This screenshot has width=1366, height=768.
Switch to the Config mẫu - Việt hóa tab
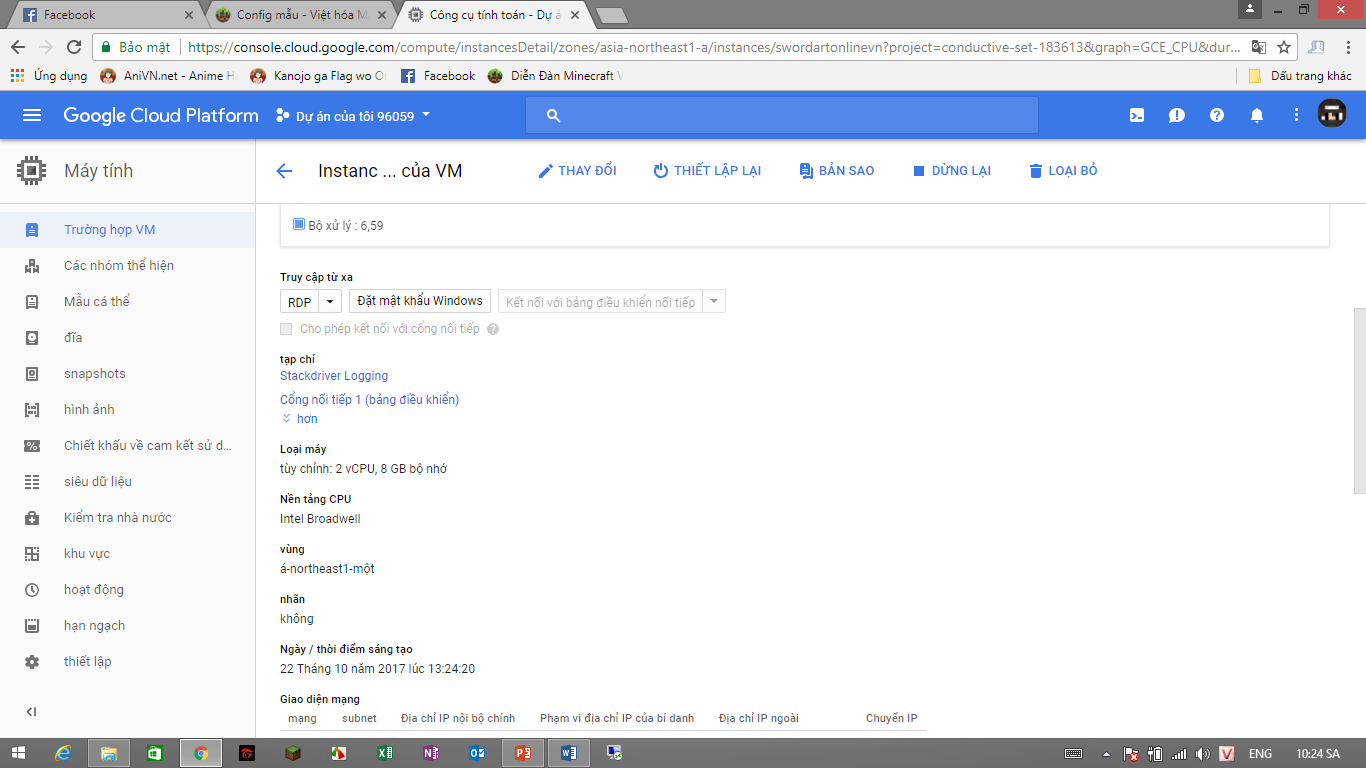pos(299,15)
